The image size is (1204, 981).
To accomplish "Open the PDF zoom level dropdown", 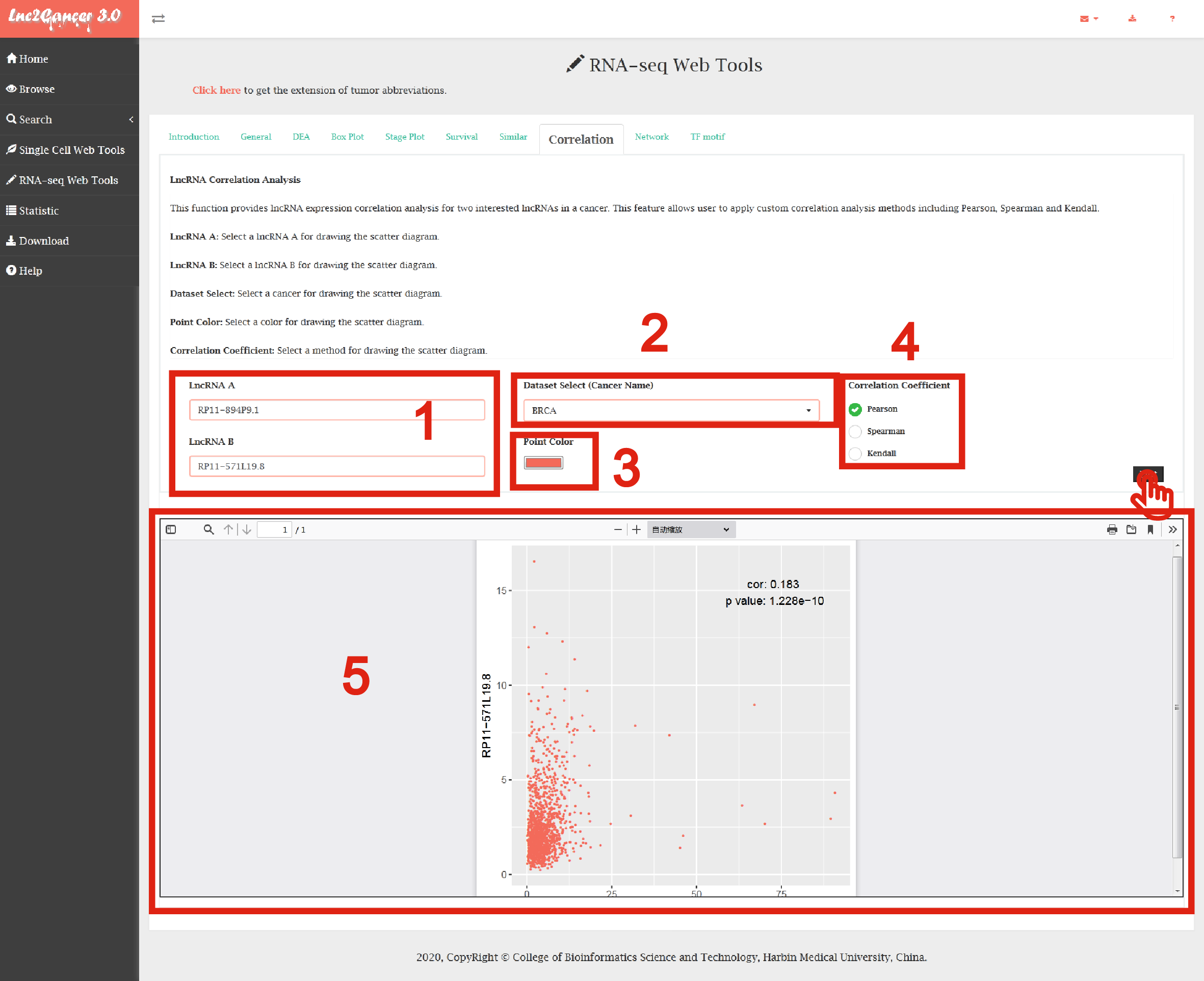I will [x=690, y=529].
